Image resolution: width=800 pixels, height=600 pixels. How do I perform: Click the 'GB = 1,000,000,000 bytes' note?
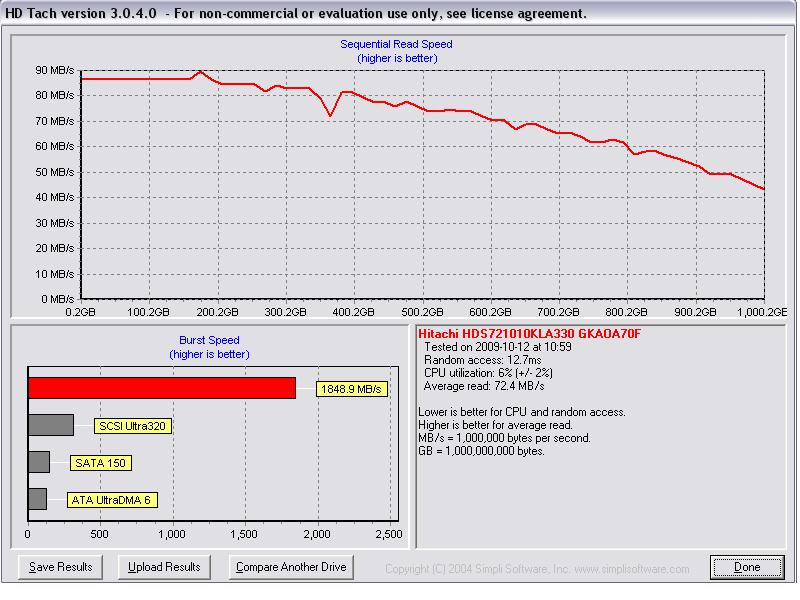pos(481,451)
